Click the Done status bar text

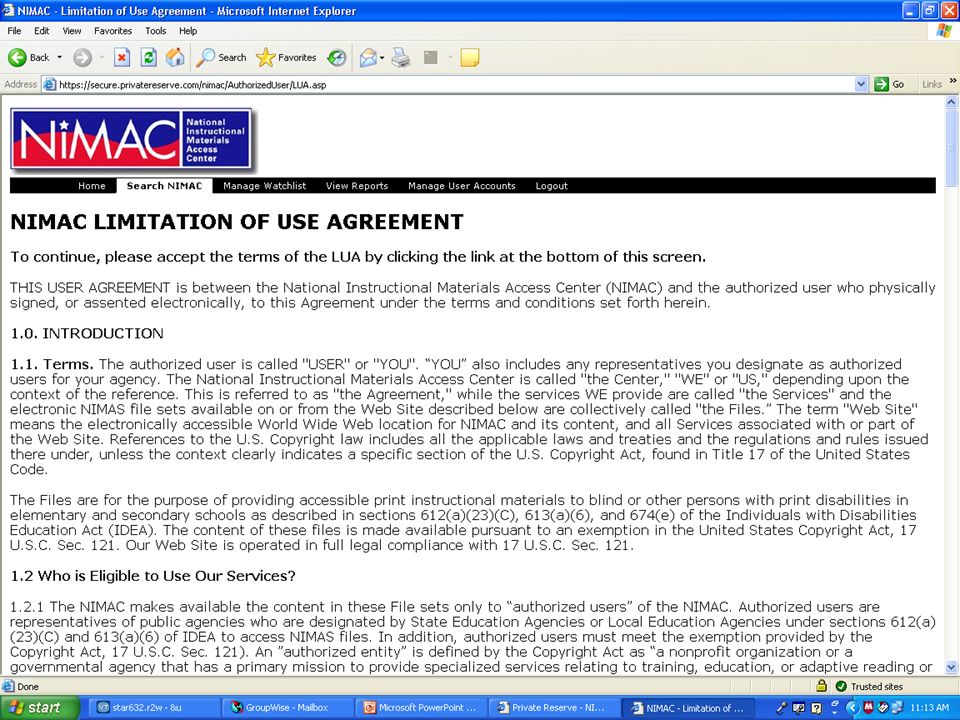pos(28,686)
